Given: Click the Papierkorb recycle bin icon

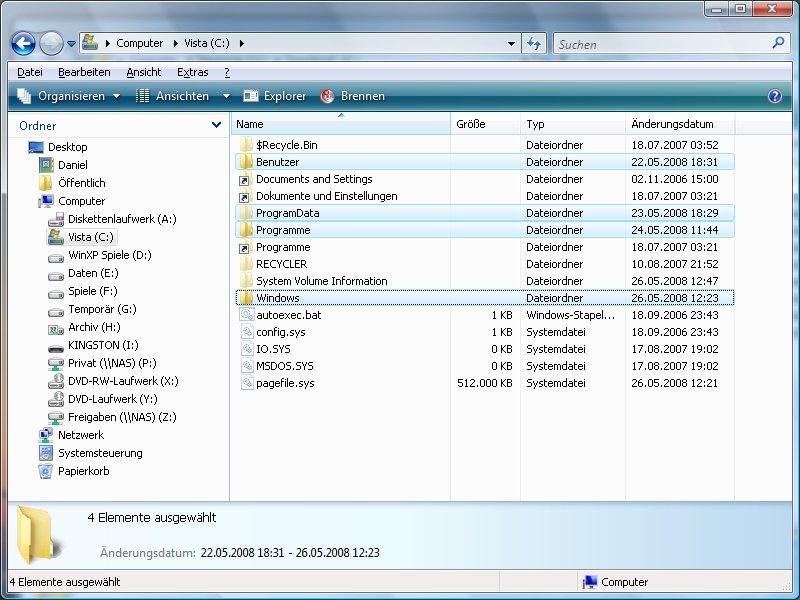Looking at the screenshot, I should pos(45,471).
